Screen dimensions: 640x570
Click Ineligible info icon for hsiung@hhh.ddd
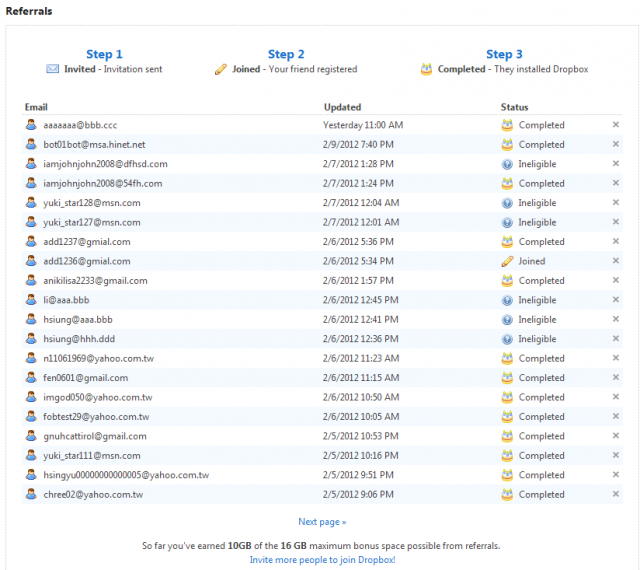(507, 339)
